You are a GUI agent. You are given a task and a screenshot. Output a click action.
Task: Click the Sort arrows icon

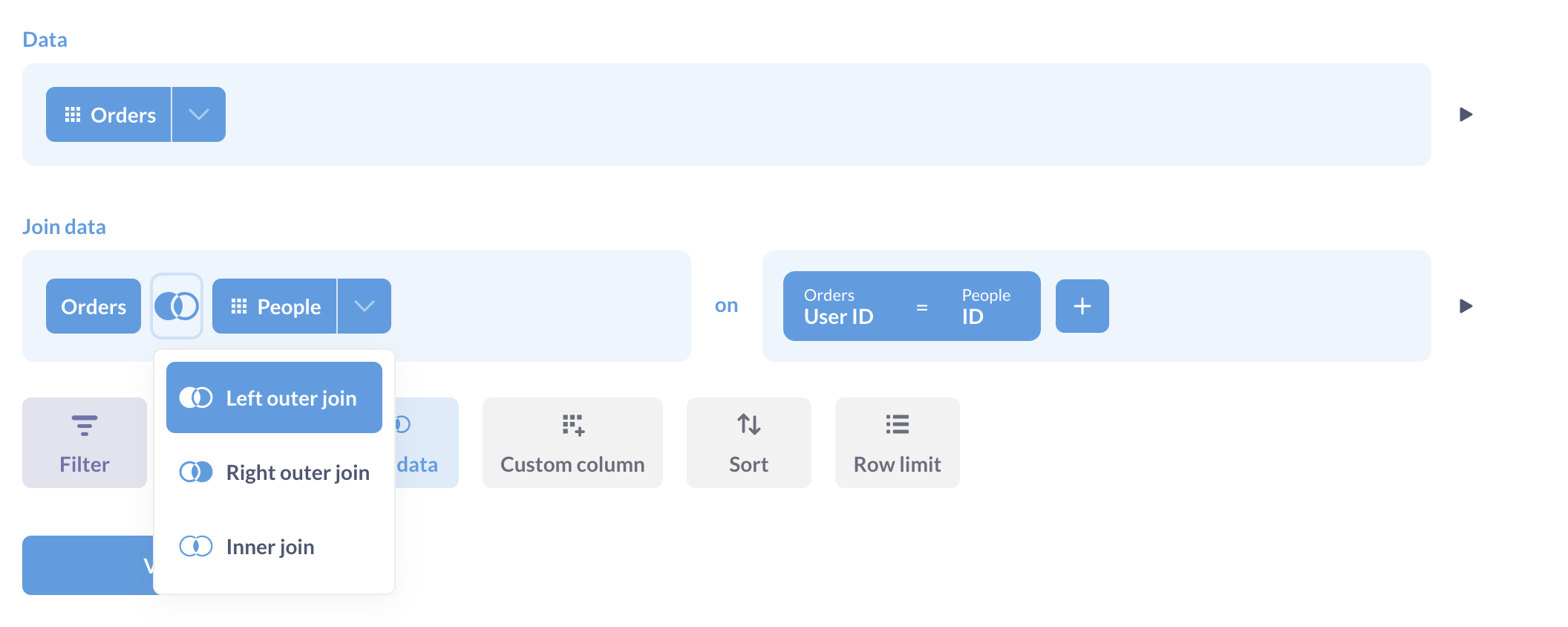pos(748,425)
